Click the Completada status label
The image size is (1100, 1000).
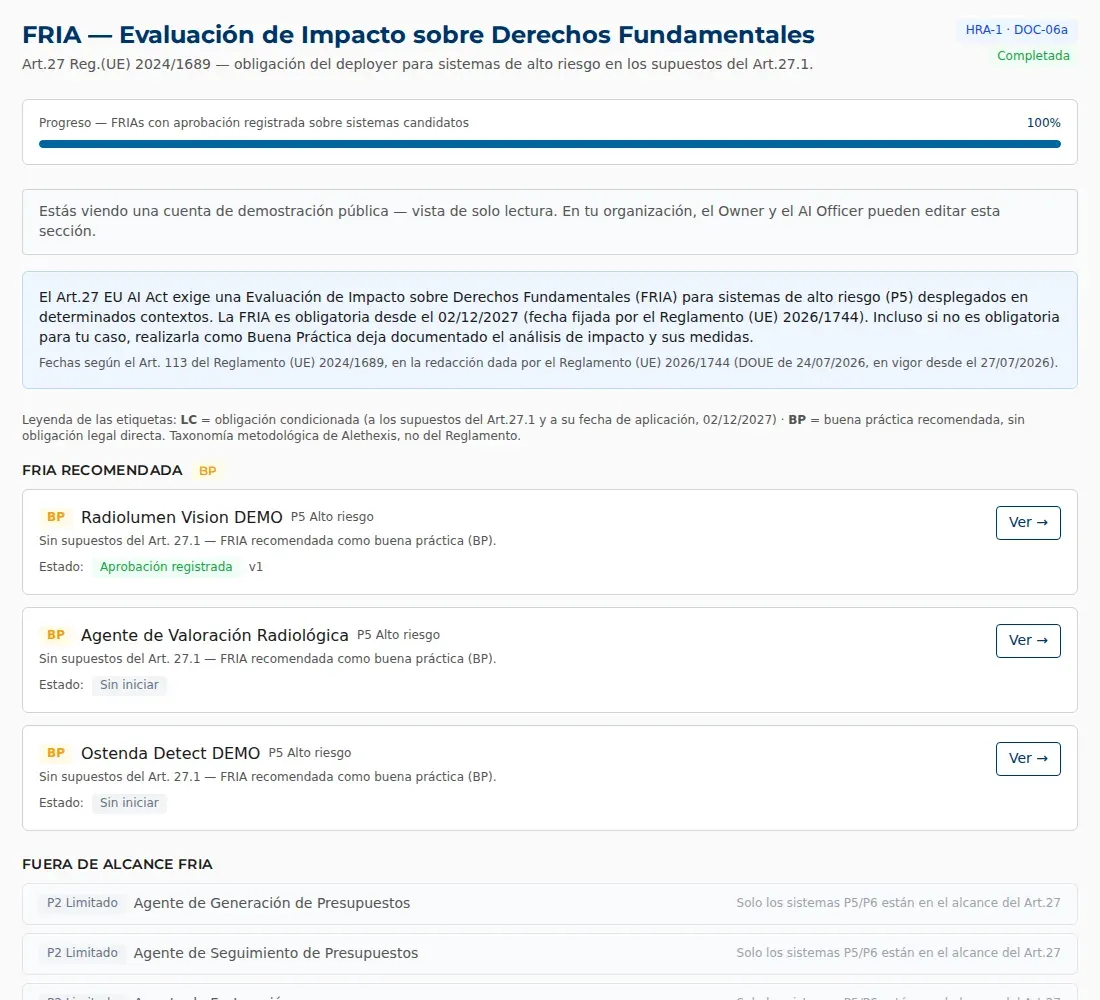tap(1033, 55)
